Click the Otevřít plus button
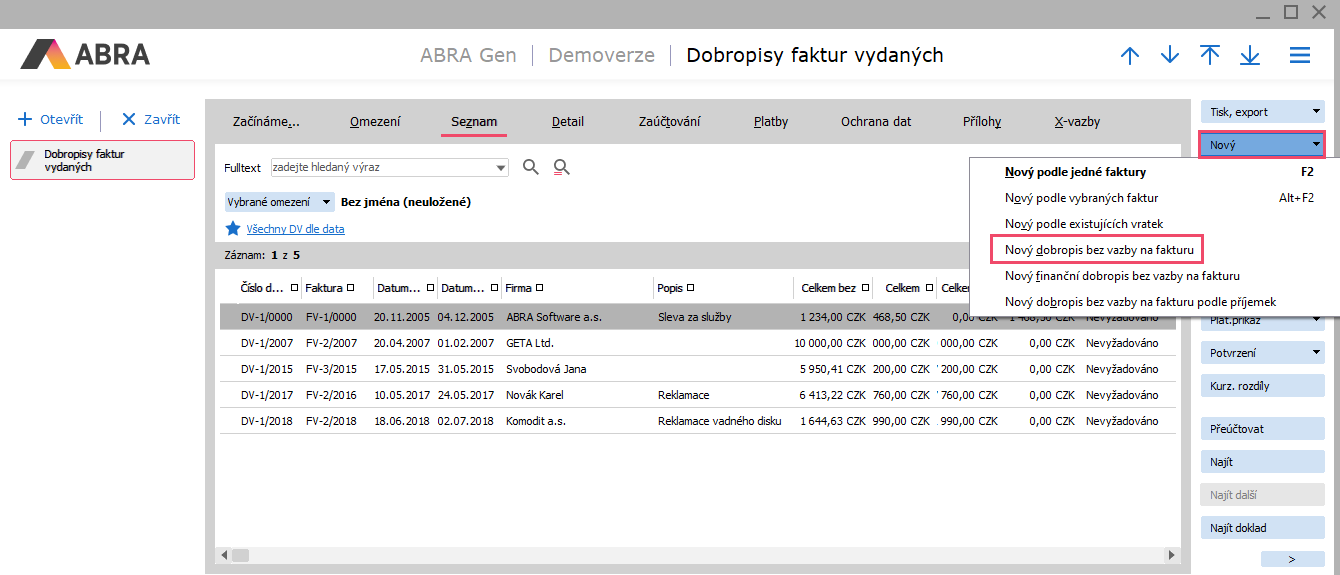The width and height of the screenshot is (1340, 575). [x=50, y=119]
